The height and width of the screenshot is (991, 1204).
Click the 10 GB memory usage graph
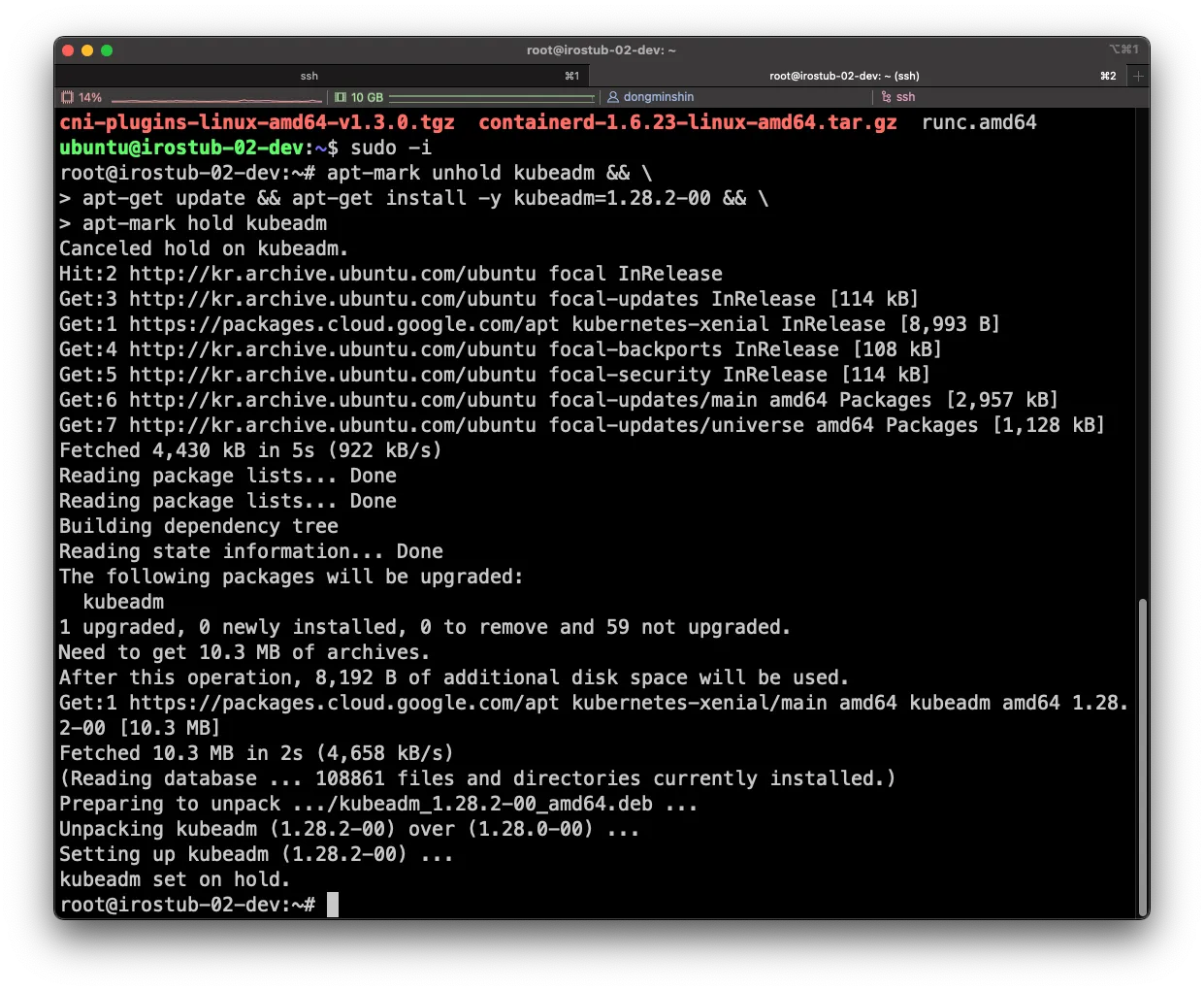tap(492, 98)
